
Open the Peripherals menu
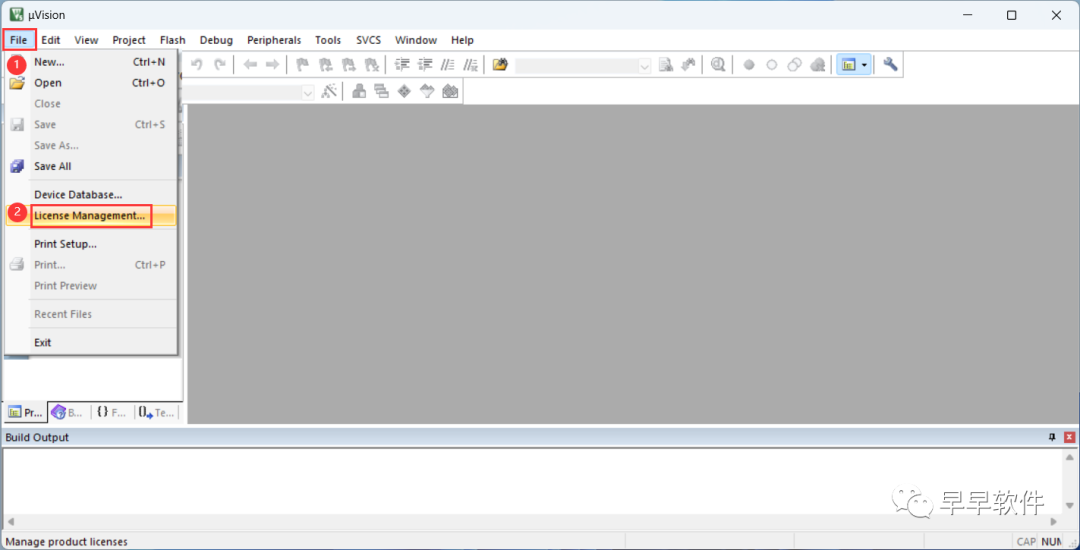pyautogui.click(x=274, y=40)
